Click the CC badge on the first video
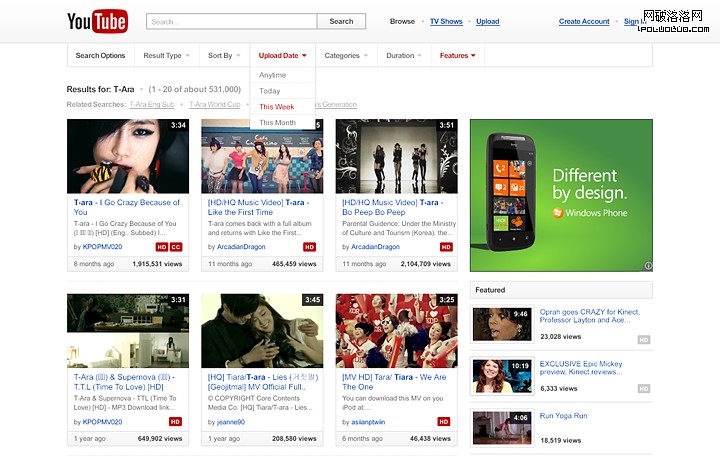Image resolution: width=720 pixels, height=456 pixels. (176, 246)
